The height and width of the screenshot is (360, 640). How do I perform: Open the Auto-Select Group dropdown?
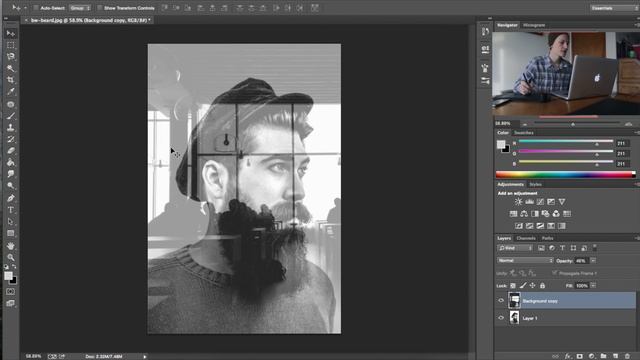pyautogui.click(x=80, y=8)
